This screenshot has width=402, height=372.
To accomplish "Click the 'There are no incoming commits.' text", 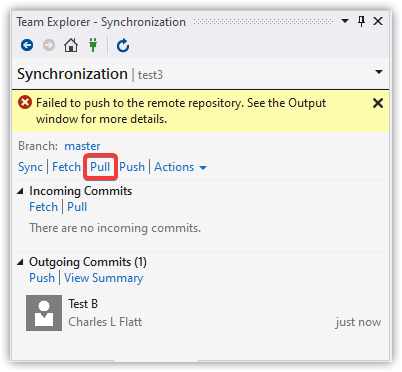I will click(x=115, y=228).
